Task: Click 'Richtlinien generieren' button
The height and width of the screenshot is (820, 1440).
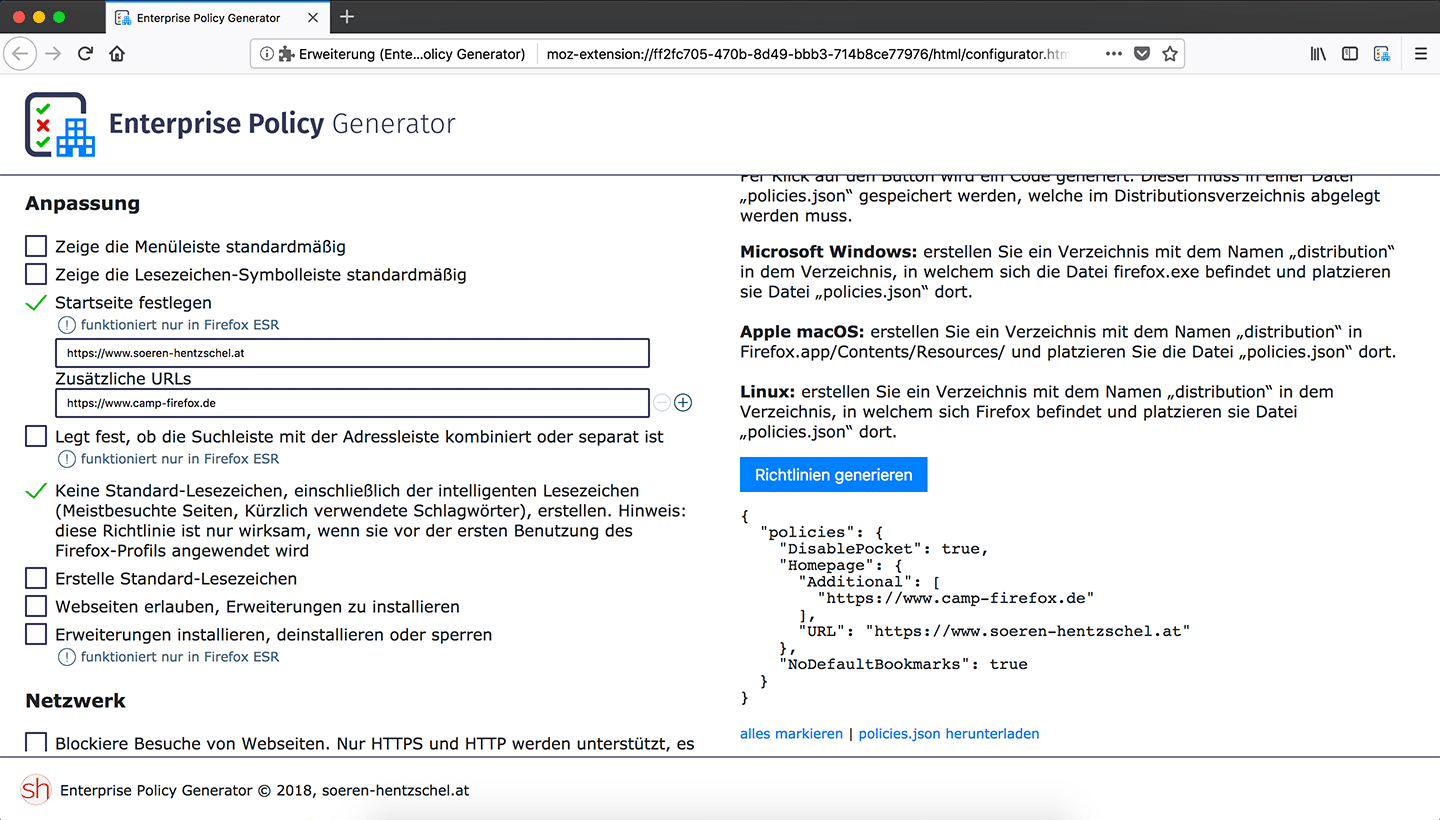Action: click(x=834, y=475)
